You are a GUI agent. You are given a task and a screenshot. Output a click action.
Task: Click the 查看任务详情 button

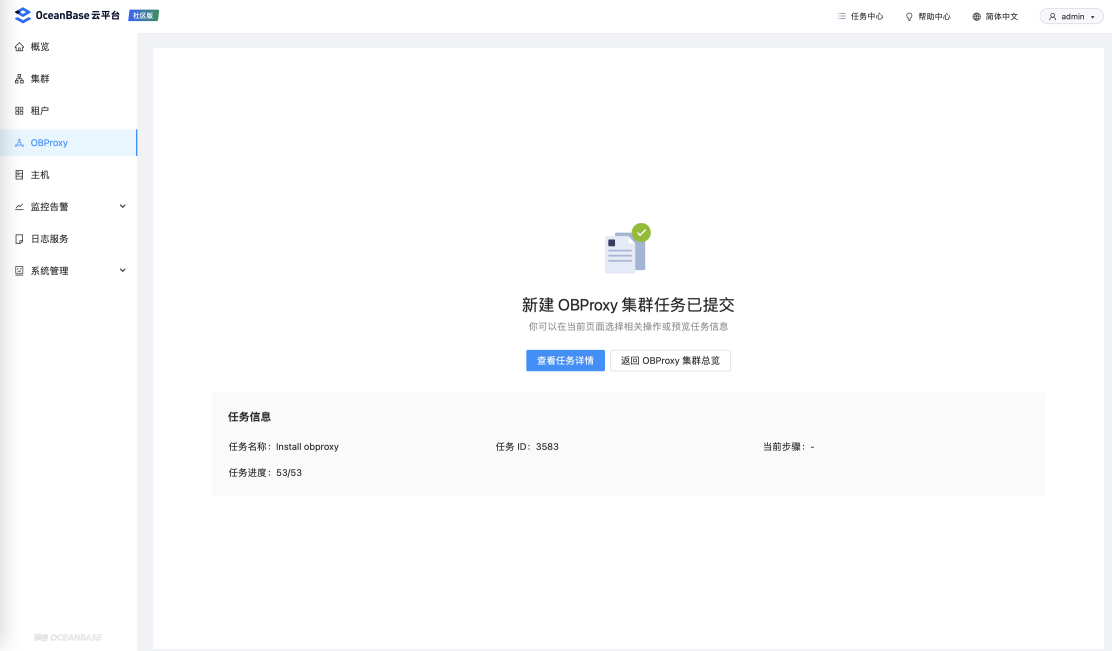pos(565,360)
